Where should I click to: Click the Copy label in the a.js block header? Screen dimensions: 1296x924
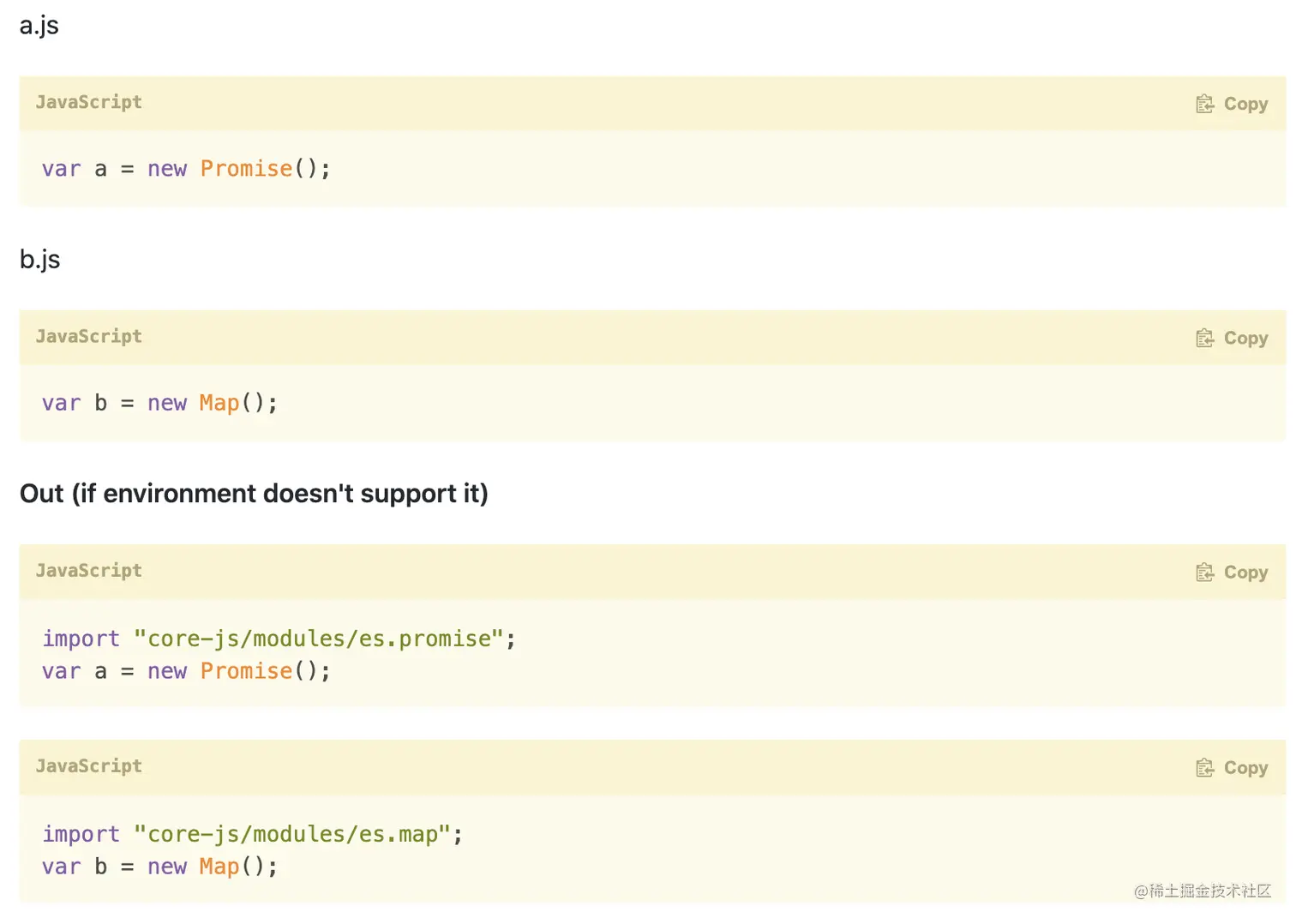click(x=1246, y=103)
